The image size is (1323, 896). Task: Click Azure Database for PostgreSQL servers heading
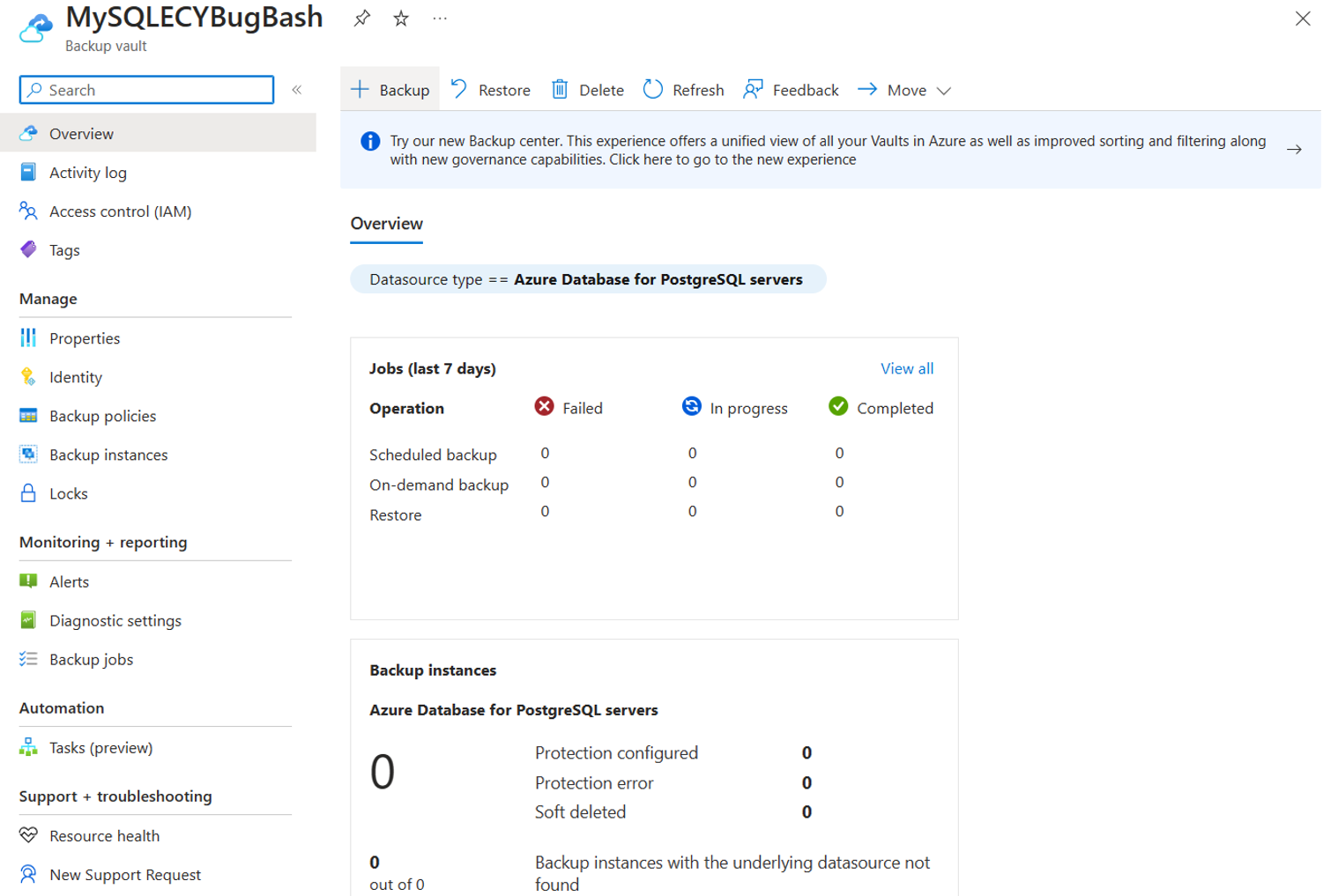tap(514, 710)
